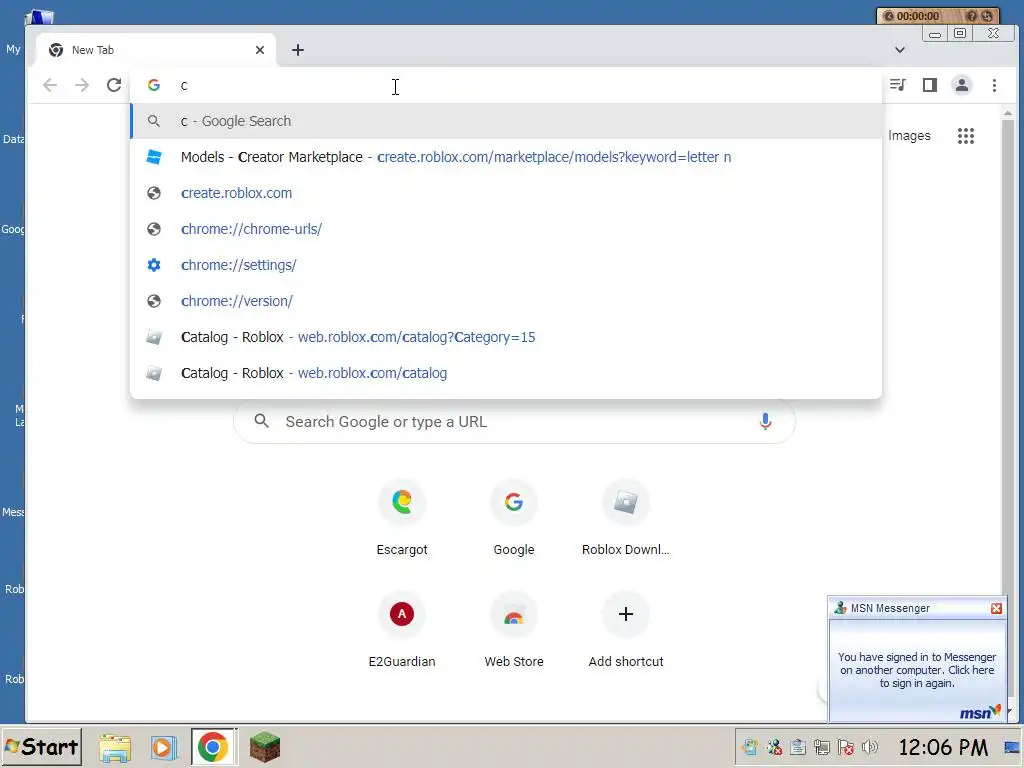
Task: Click the MSN Messenger tray icon
Action: [x=774, y=746]
